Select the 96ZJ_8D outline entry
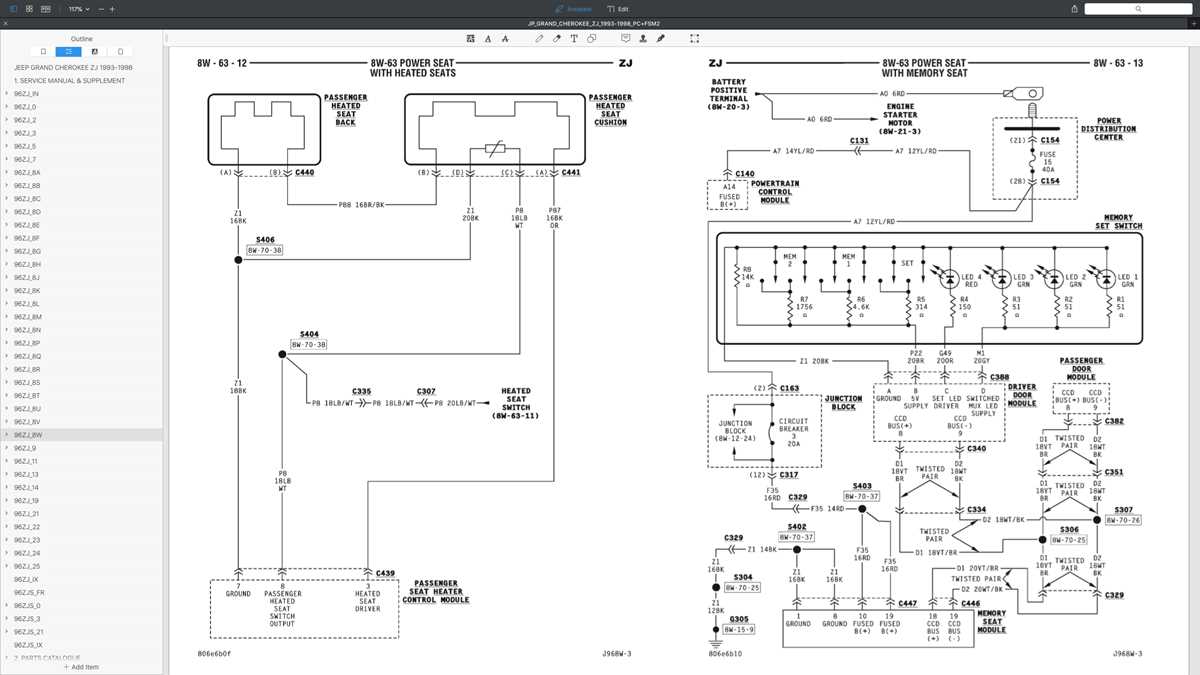 click(x=27, y=212)
